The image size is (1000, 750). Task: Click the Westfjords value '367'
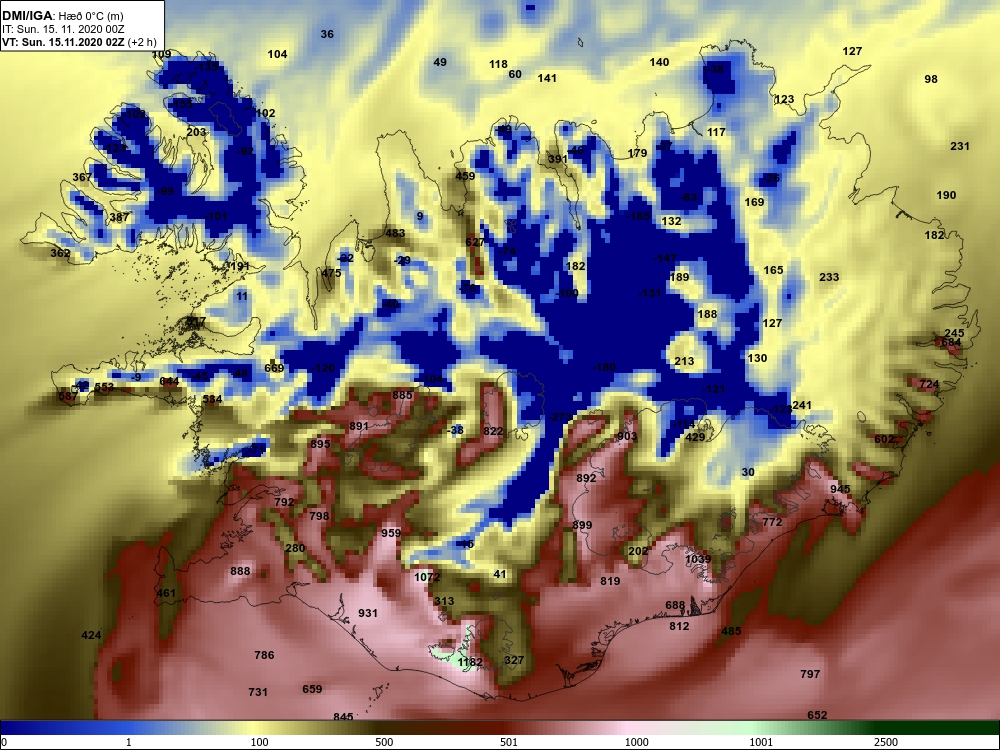coord(82,177)
